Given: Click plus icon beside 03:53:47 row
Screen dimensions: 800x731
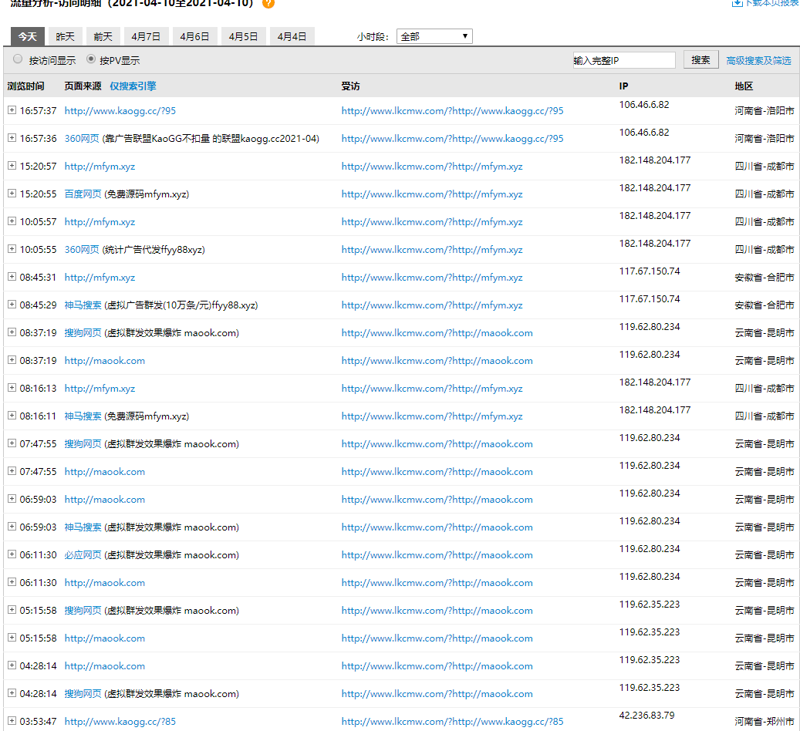Looking at the screenshot, I should (12, 722).
